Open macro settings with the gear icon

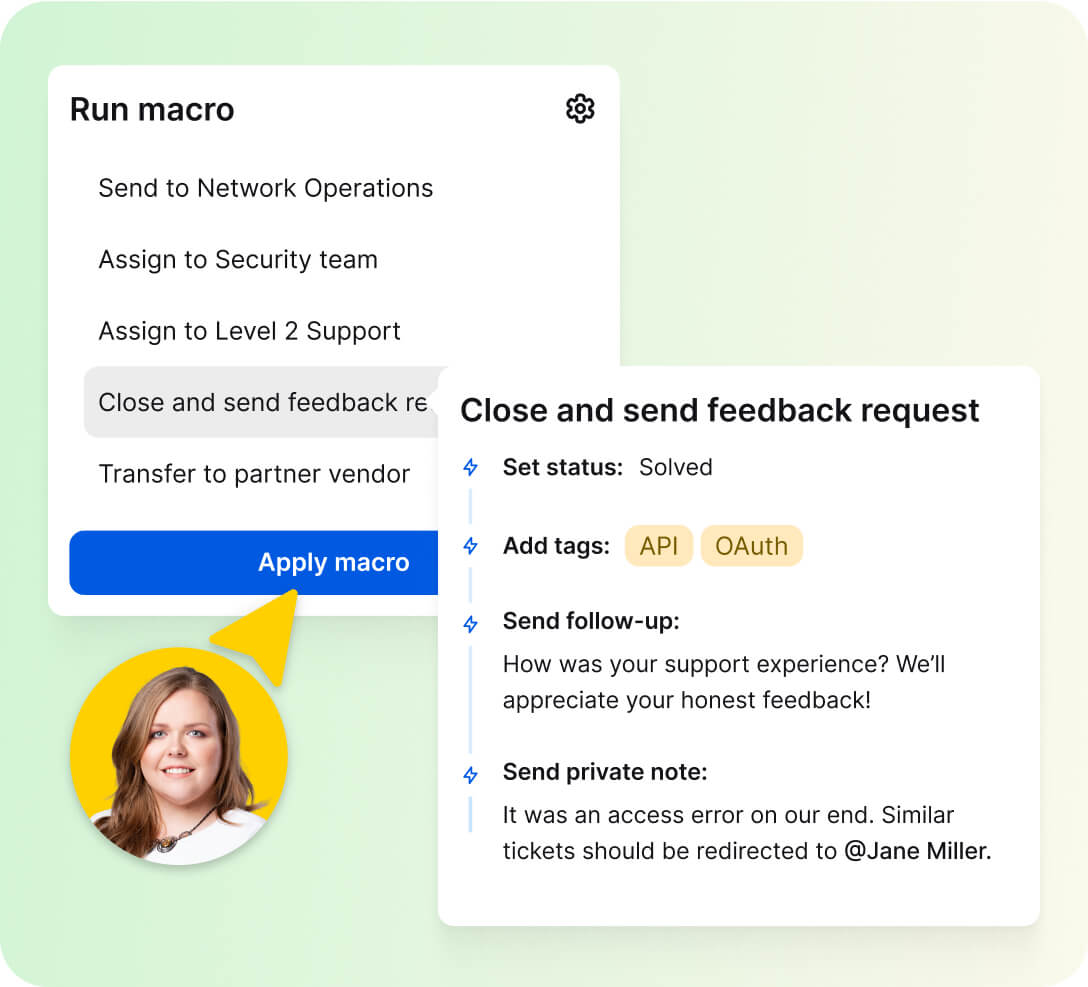pos(580,109)
